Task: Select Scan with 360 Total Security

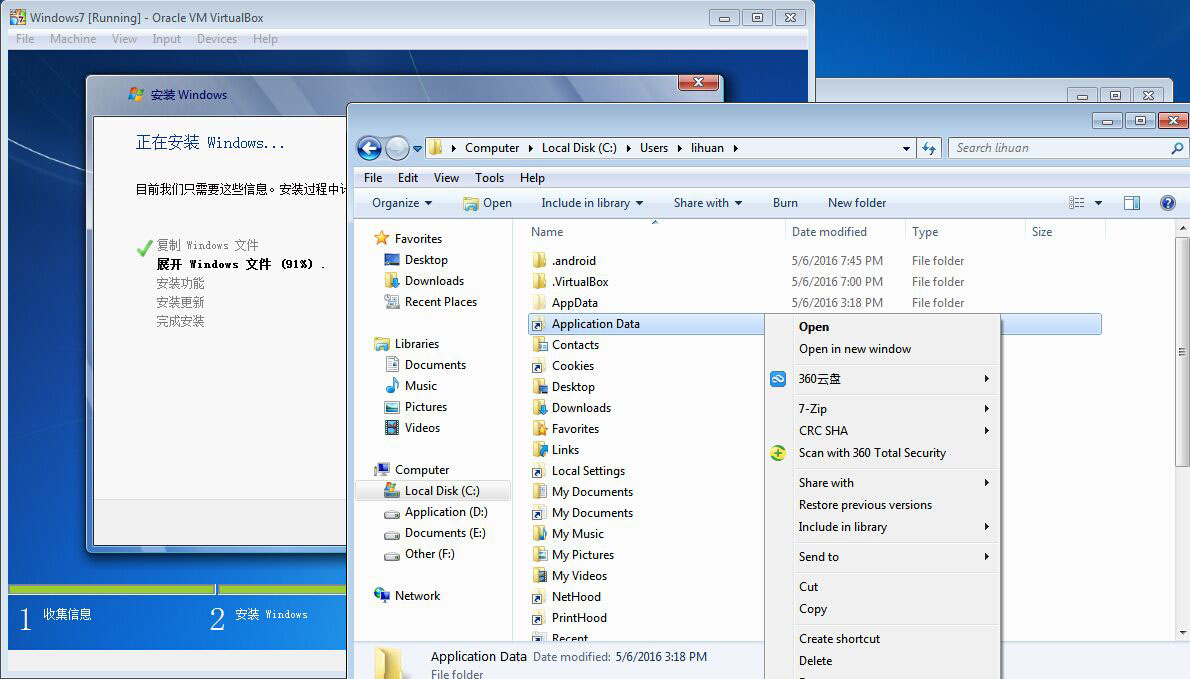Action: 882,453
